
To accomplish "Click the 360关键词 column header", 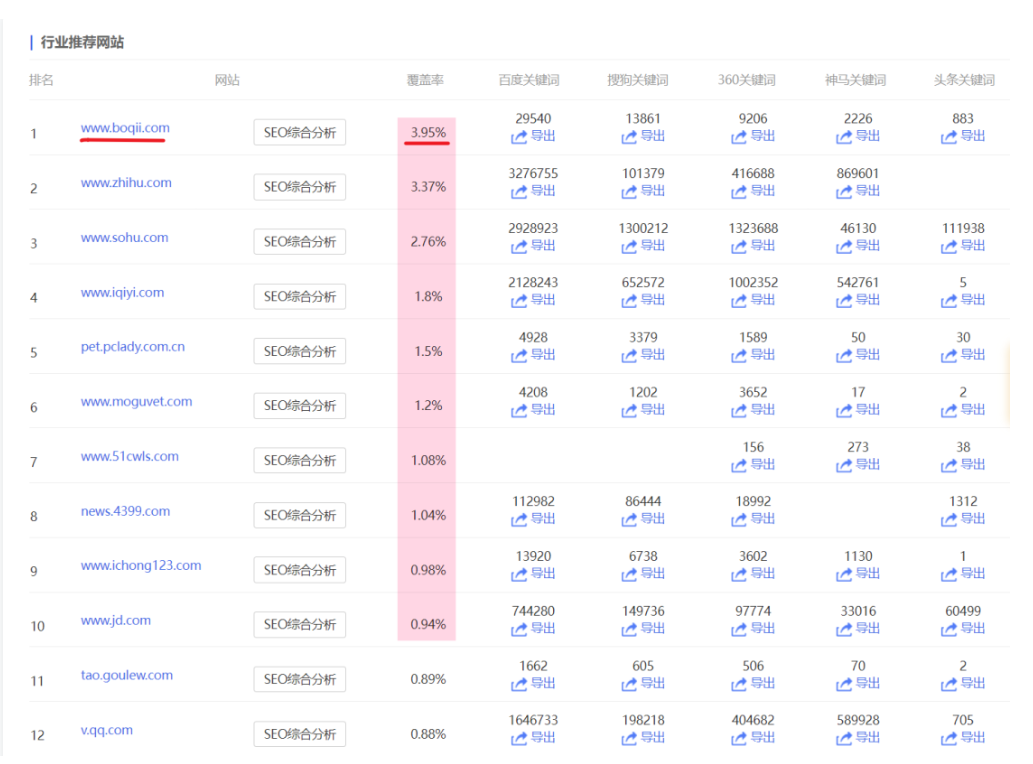I will tap(746, 80).
